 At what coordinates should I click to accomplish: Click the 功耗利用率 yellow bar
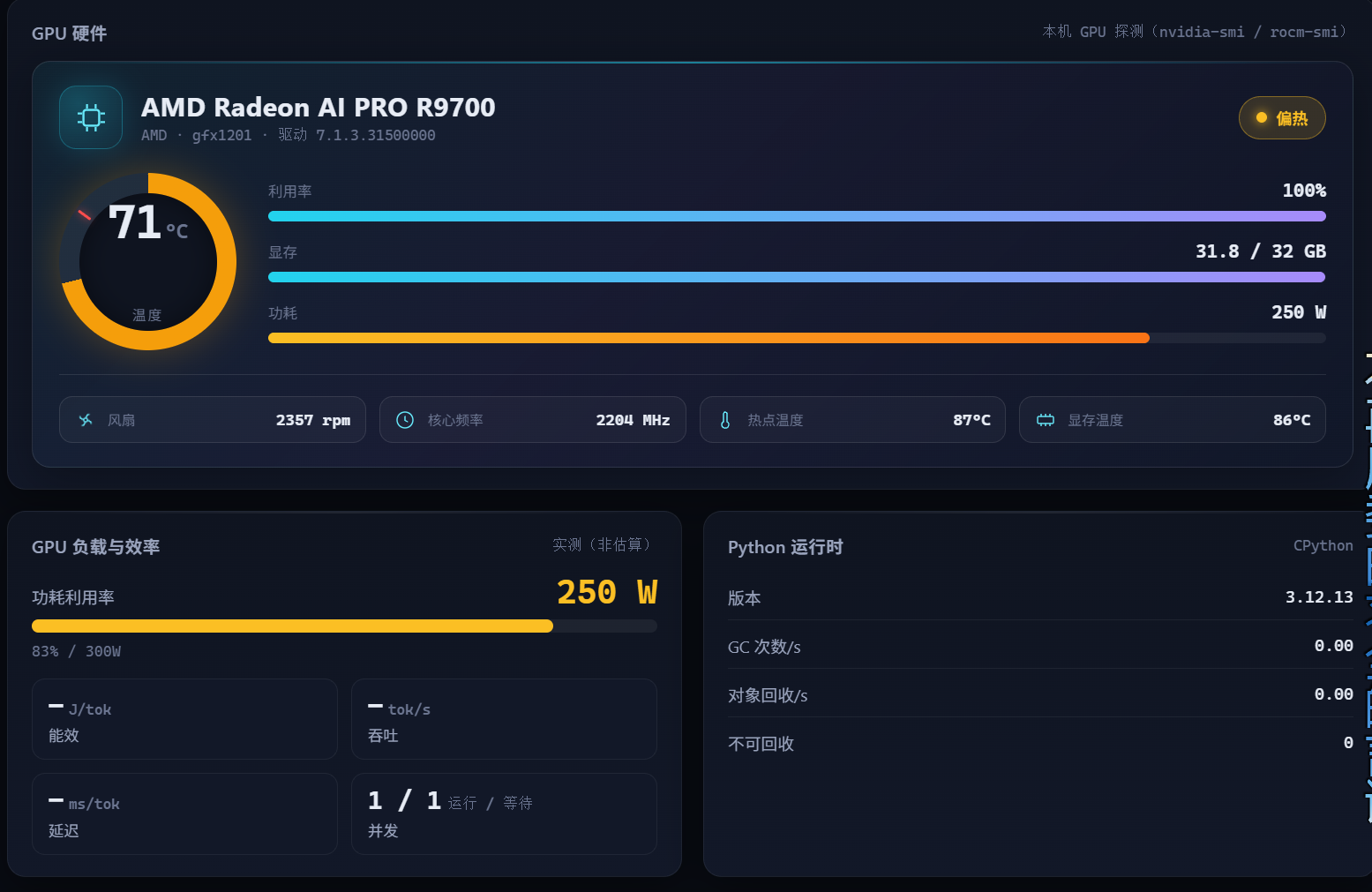(x=344, y=626)
